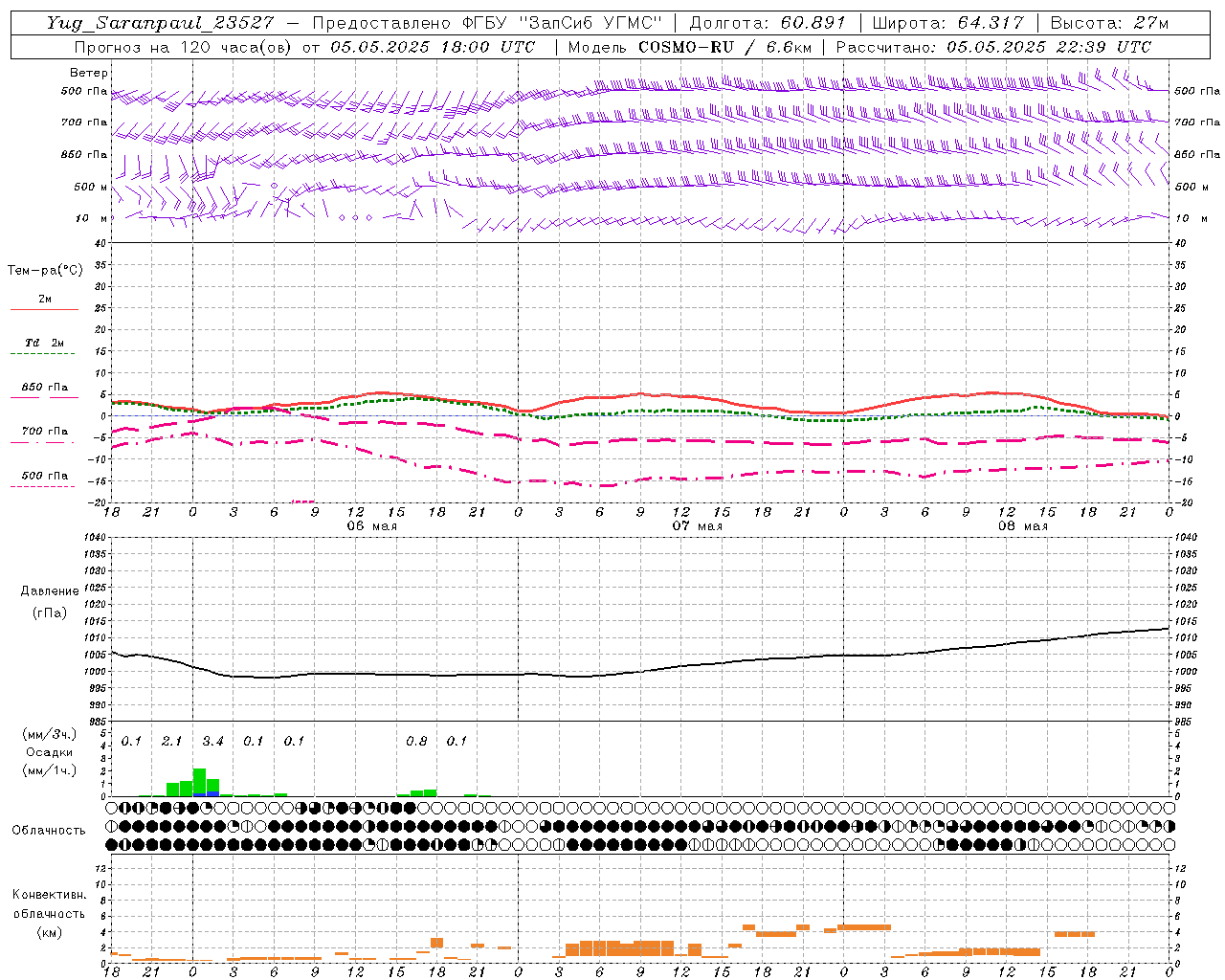
Task: Click the 2м legend entry under Тем-ра
Action: [x=45, y=299]
